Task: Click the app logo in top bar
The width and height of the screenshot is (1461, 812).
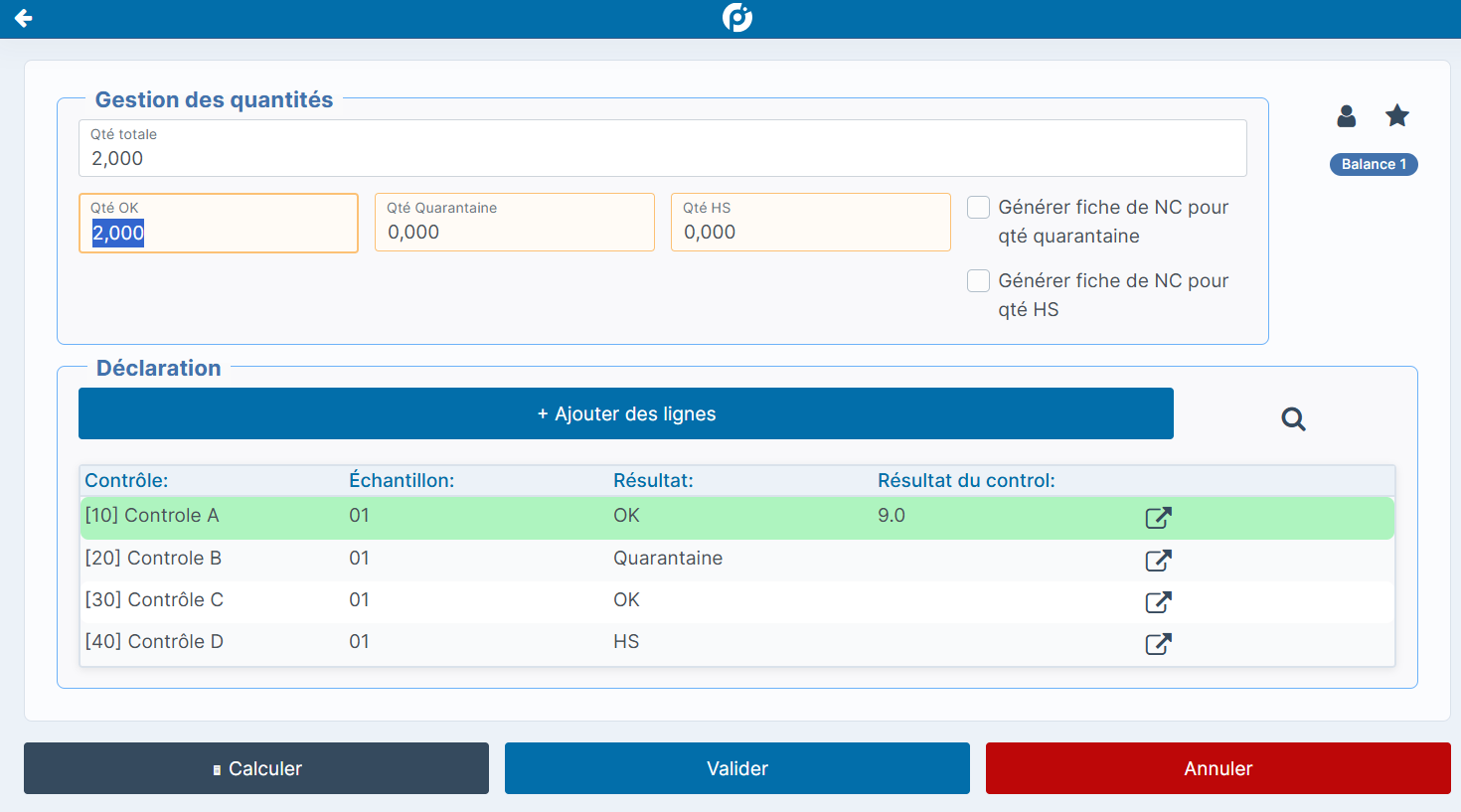Action: [x=736, y=18]
